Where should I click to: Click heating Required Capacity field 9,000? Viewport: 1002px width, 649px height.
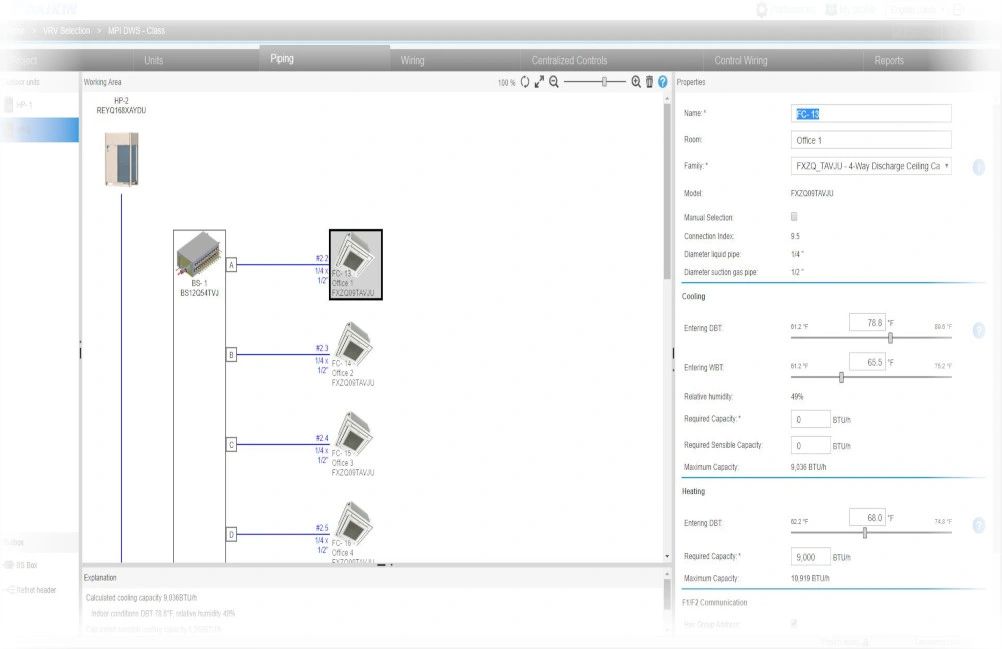click(x=810, y=557)
